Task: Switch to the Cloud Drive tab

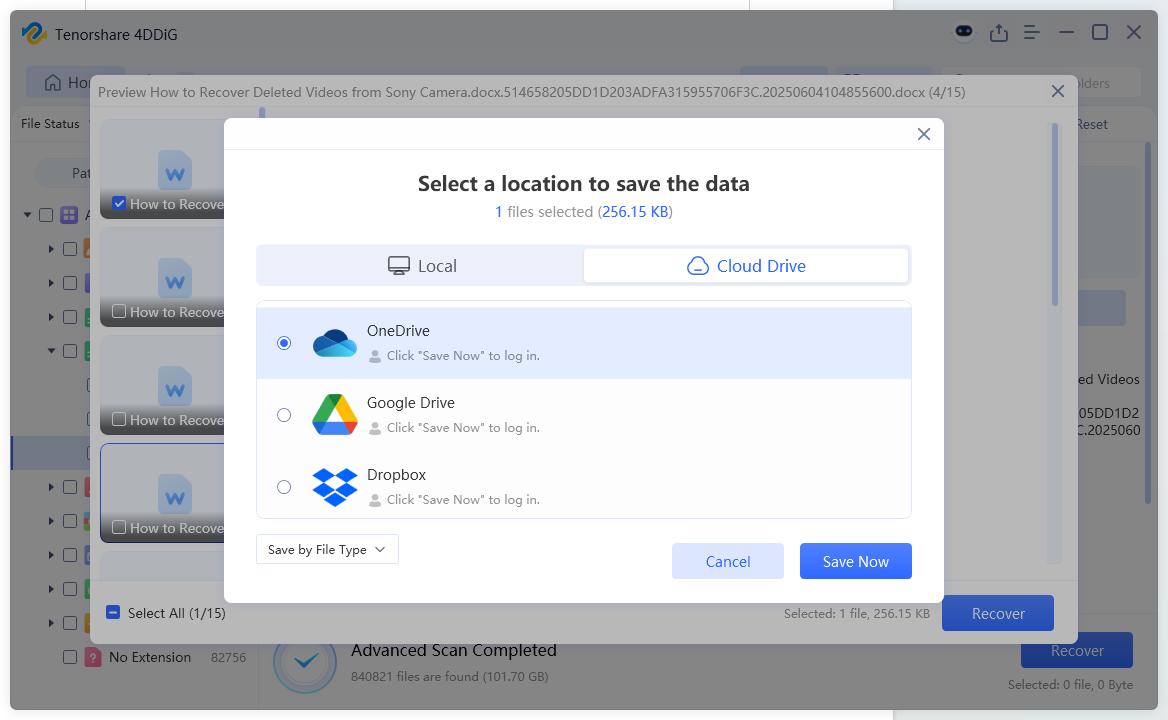Action: tap(746, 266)
